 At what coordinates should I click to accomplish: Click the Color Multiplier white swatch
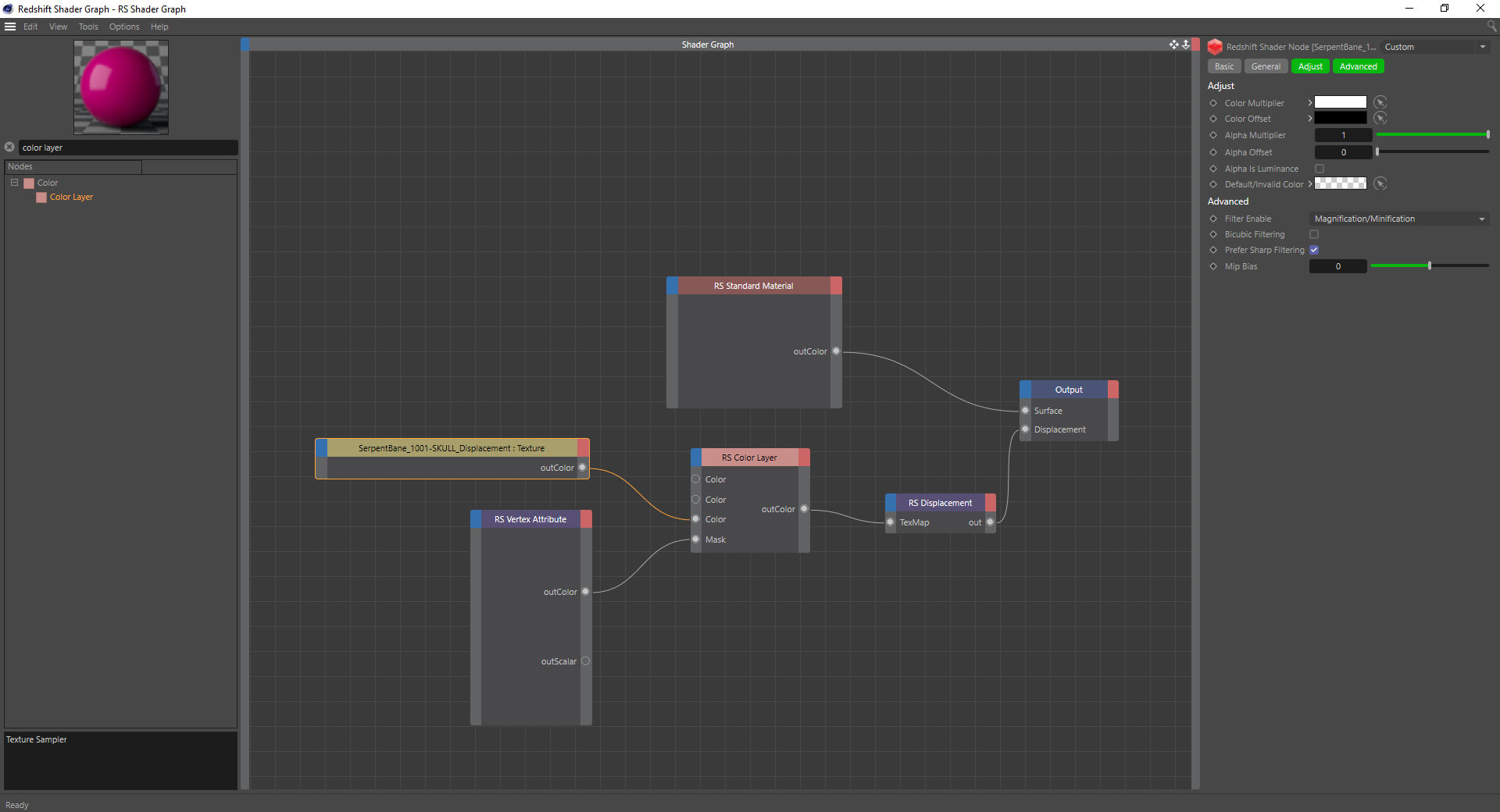pyautogui.click(x=1340, y=102)
